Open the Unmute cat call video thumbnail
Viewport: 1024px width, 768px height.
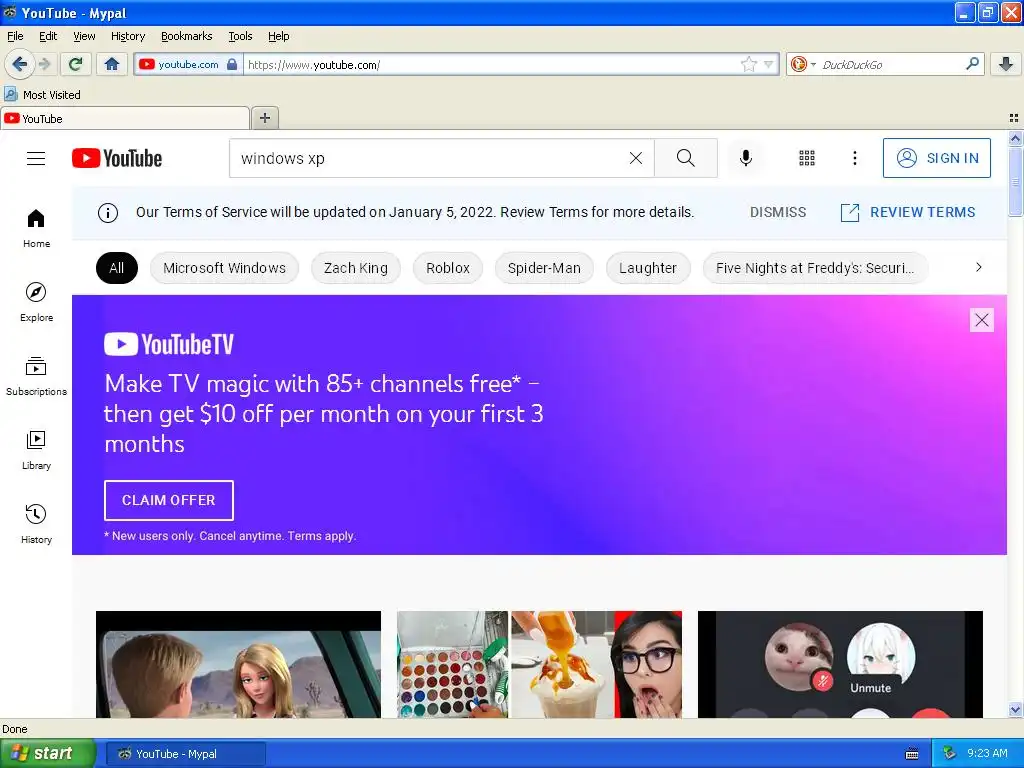click(x=840, y=664)
